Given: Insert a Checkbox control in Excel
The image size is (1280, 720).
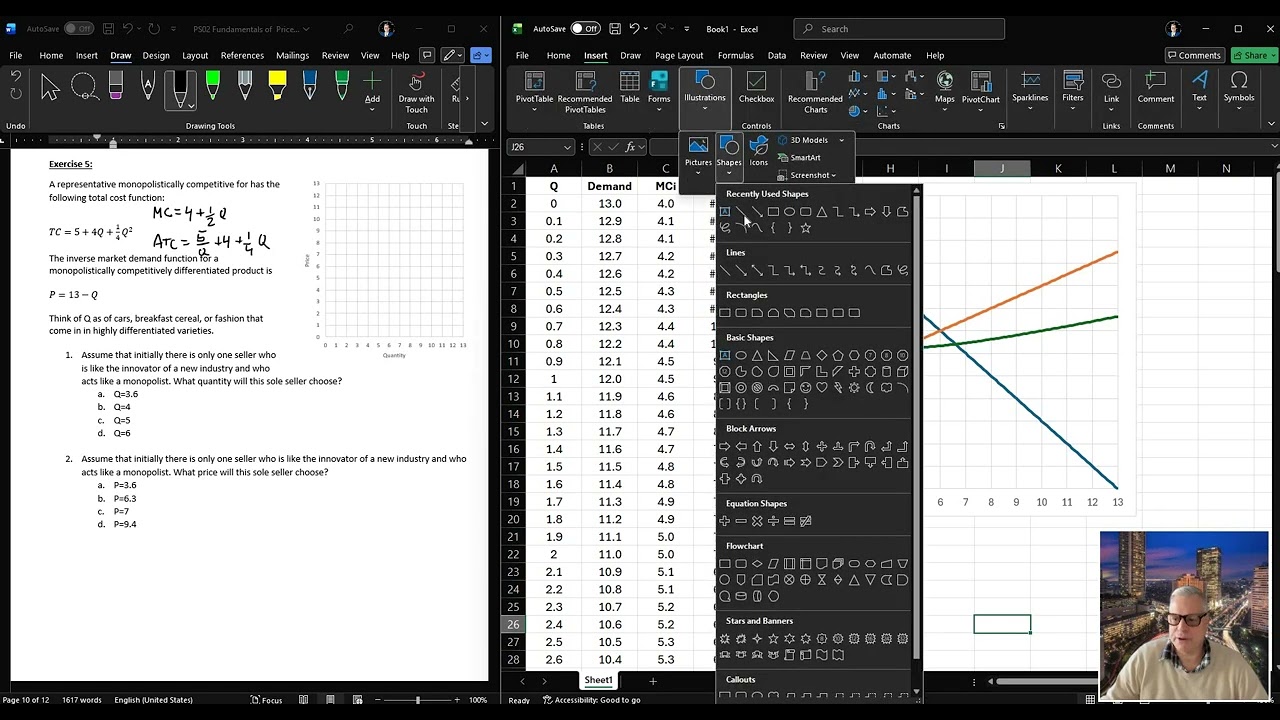Looking at the screenshot, I should coord(756,88).
